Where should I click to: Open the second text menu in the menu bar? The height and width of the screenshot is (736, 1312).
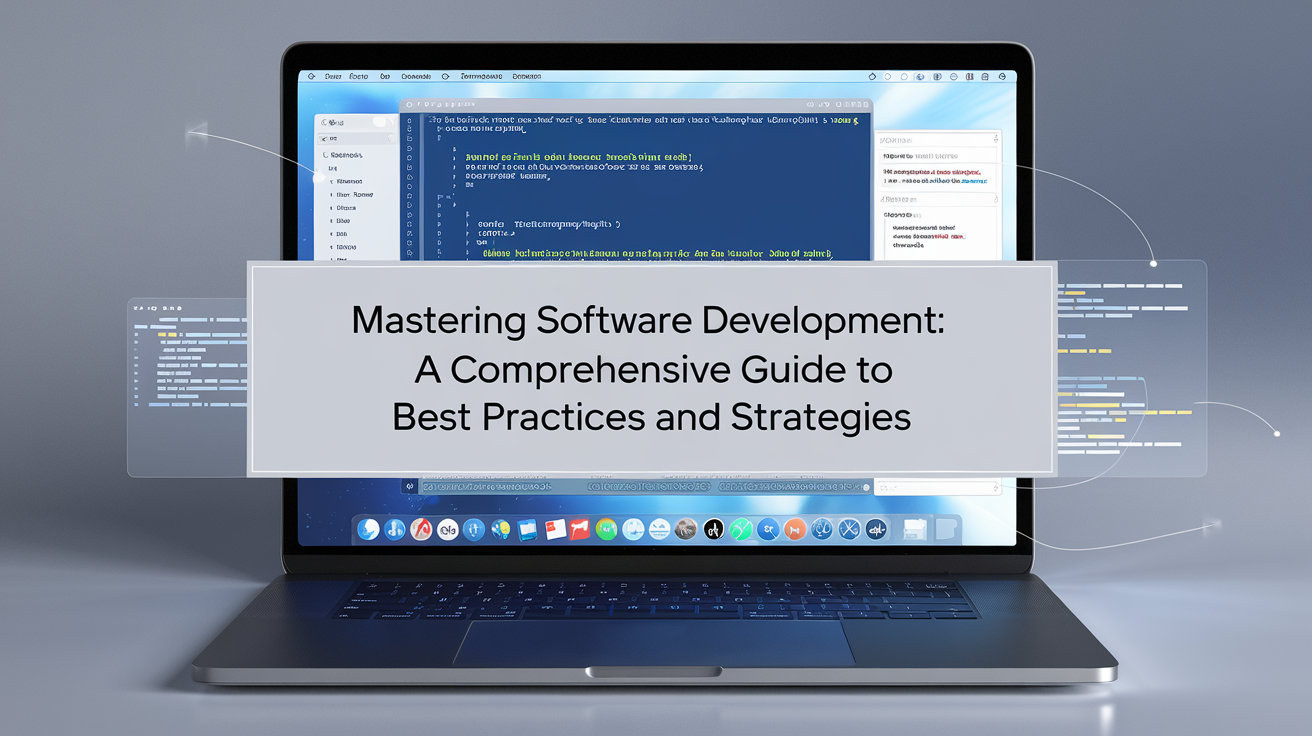[358, 76]
